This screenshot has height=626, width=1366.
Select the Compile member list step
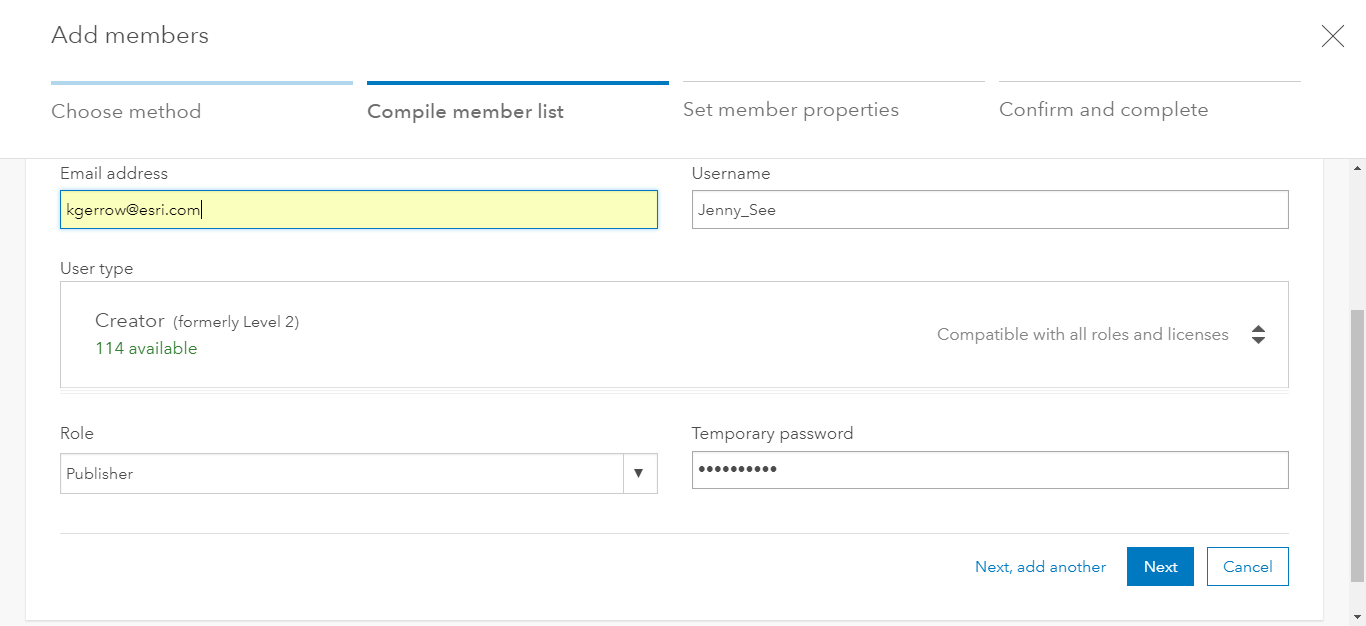465,111
